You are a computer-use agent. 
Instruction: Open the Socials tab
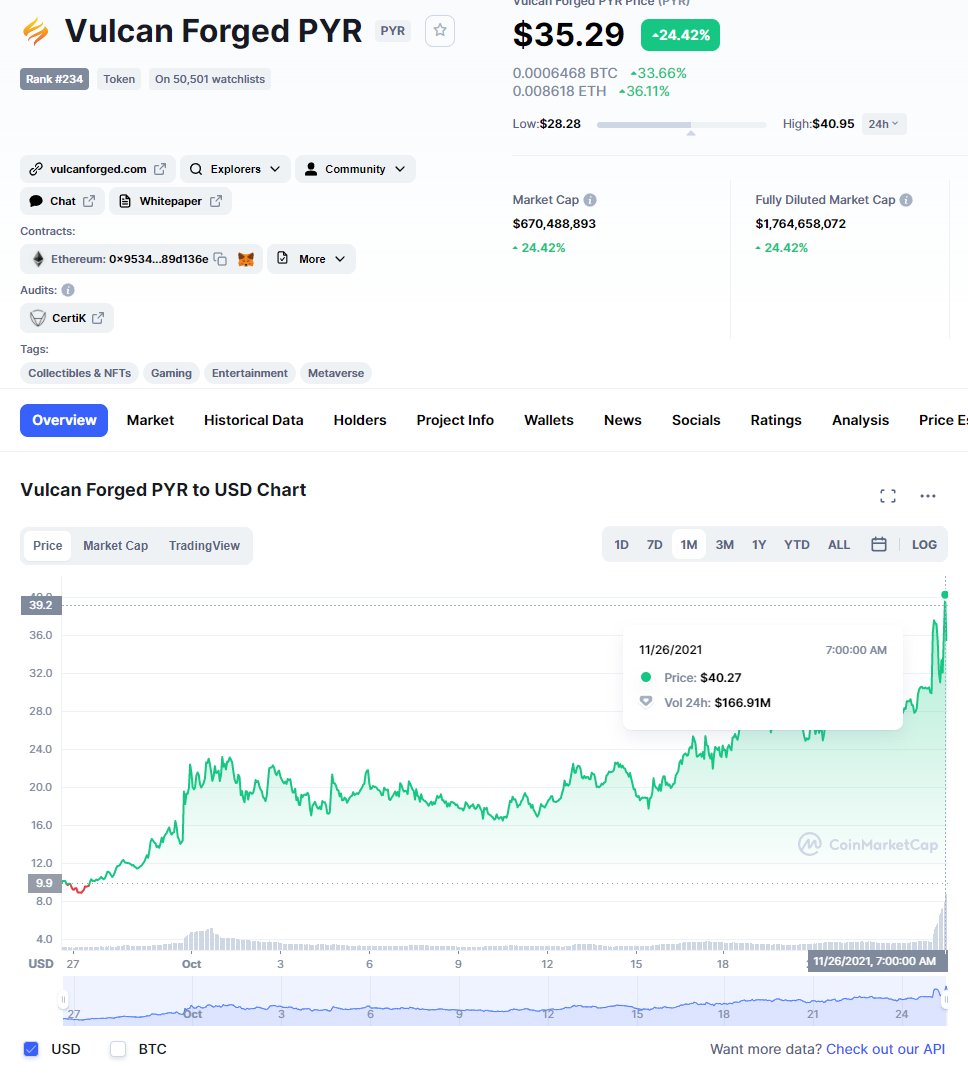(696, 420)
